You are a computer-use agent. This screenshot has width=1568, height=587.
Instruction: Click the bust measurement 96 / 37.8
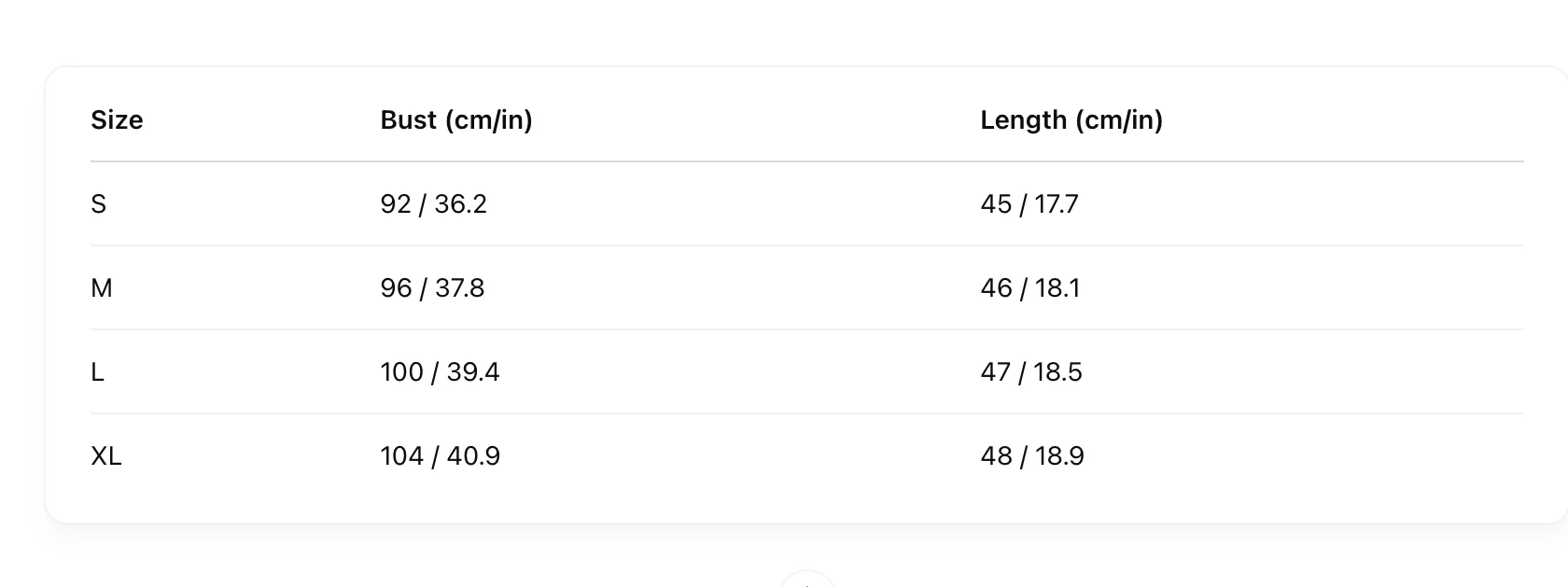coord(433,288)
